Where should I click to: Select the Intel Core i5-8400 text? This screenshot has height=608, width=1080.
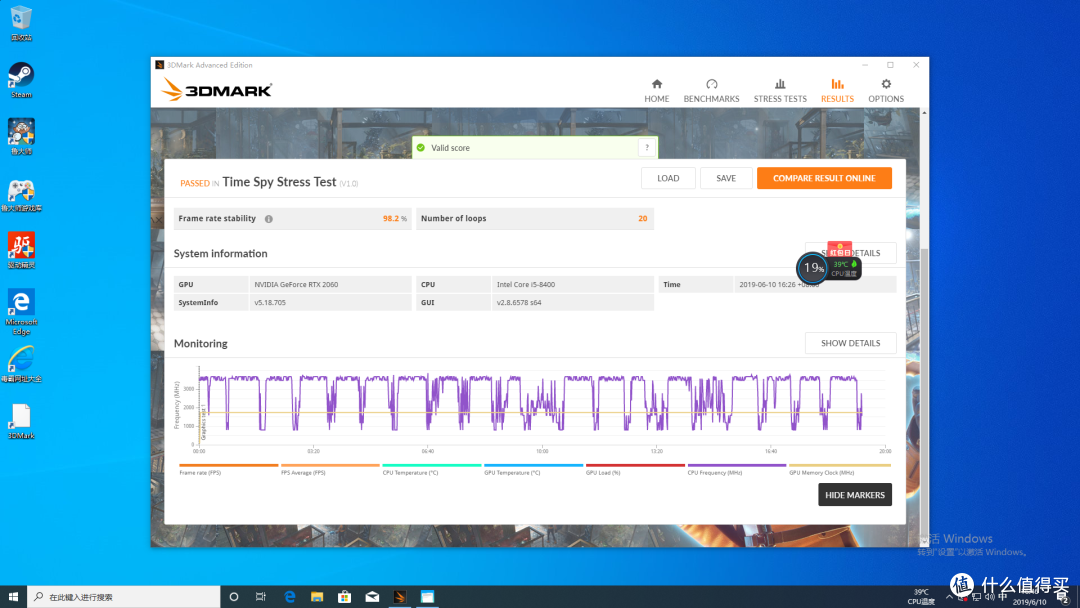(526, 284)
